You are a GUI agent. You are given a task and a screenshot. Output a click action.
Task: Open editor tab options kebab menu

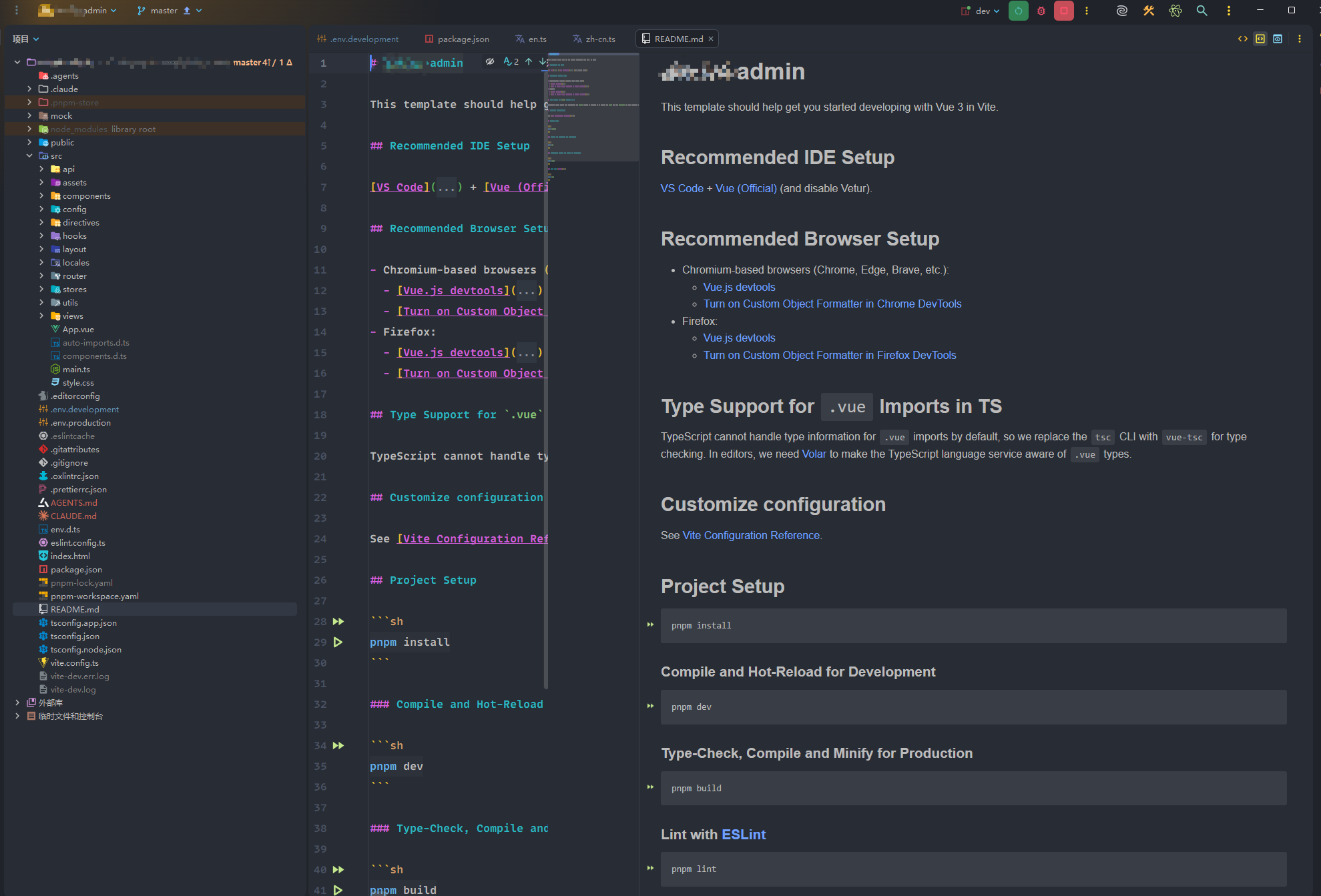click(x=1300, y=39)
